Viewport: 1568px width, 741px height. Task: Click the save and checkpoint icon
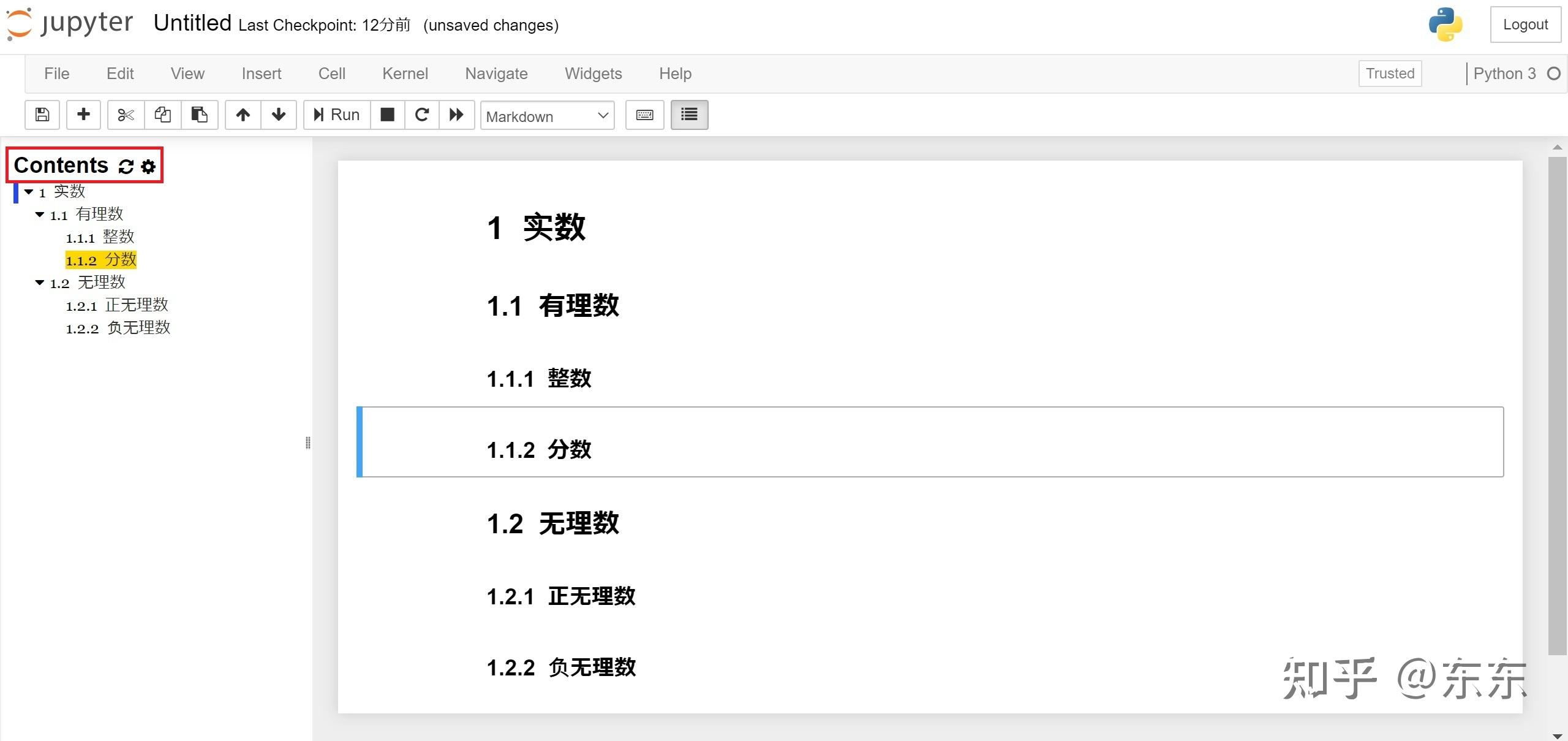click(42, 115)
